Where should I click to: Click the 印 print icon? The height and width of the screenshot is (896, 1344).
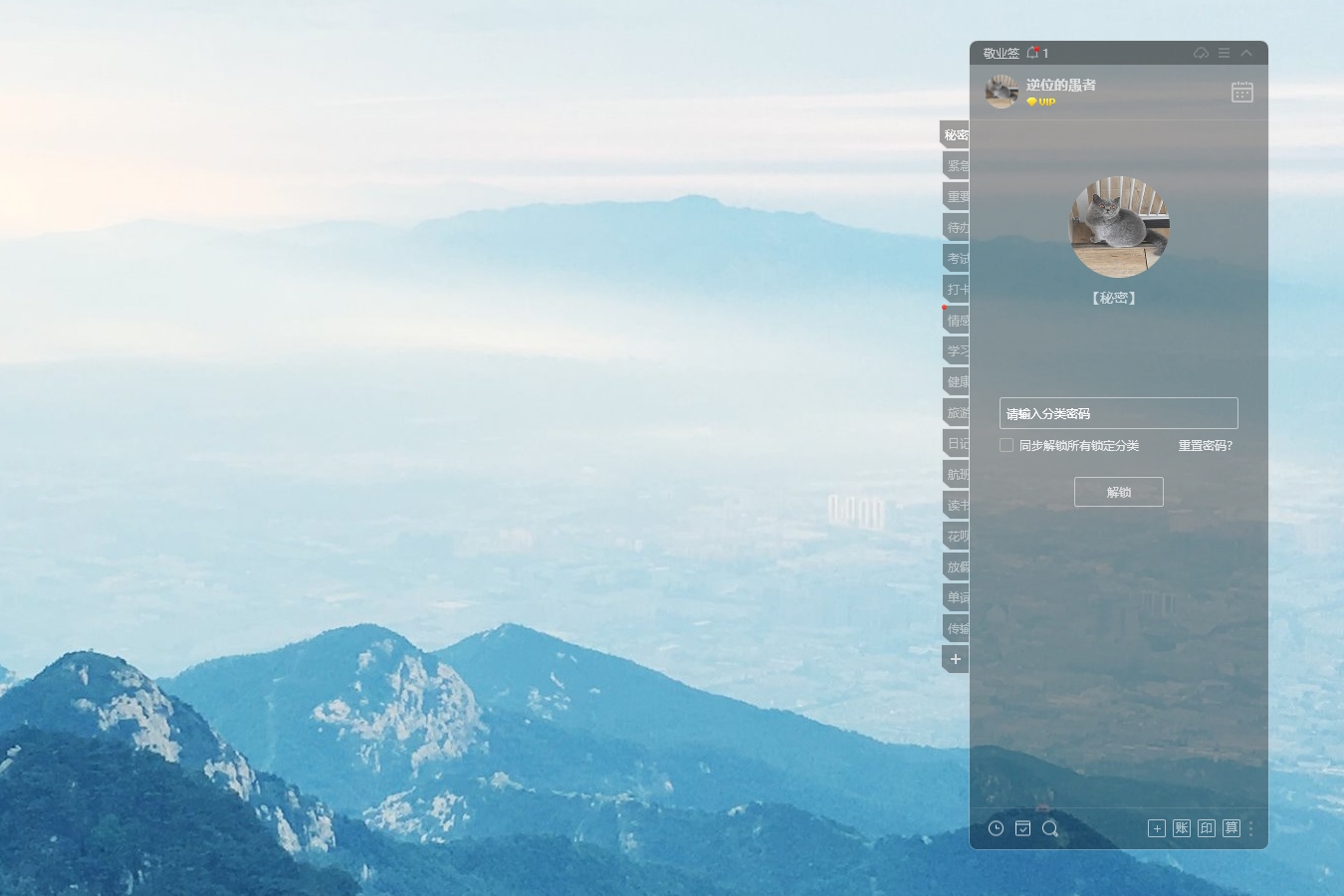1207,828
